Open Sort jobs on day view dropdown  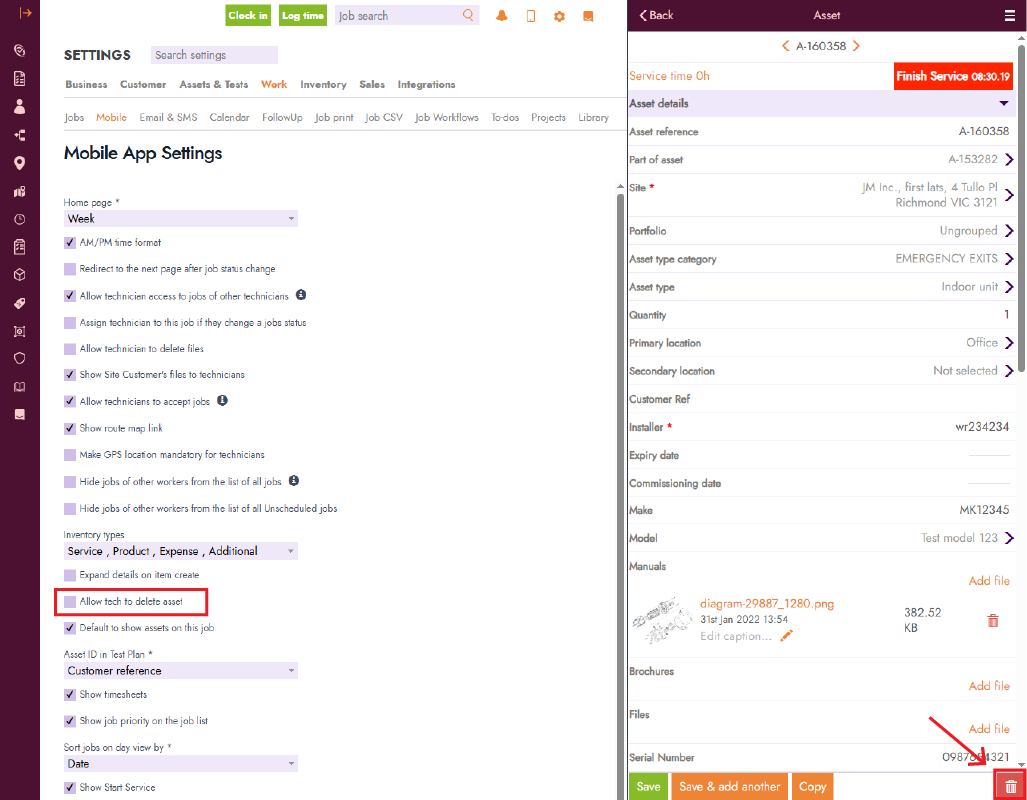pos(181,763)
